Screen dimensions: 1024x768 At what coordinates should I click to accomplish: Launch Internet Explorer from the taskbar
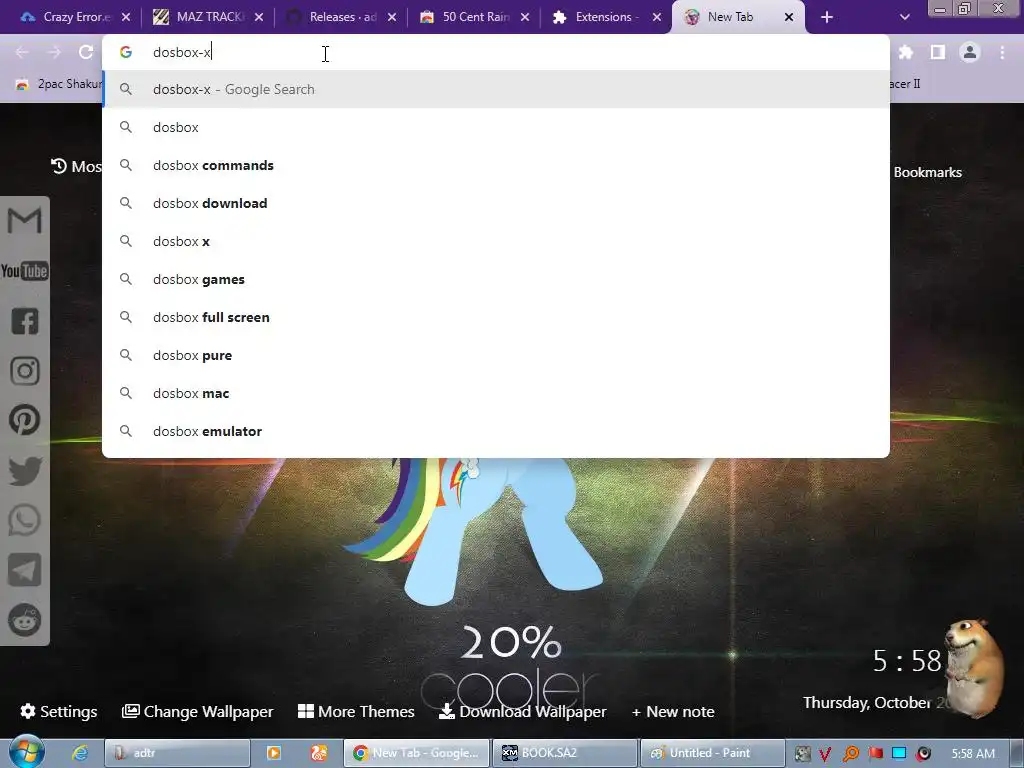(80, 753)
